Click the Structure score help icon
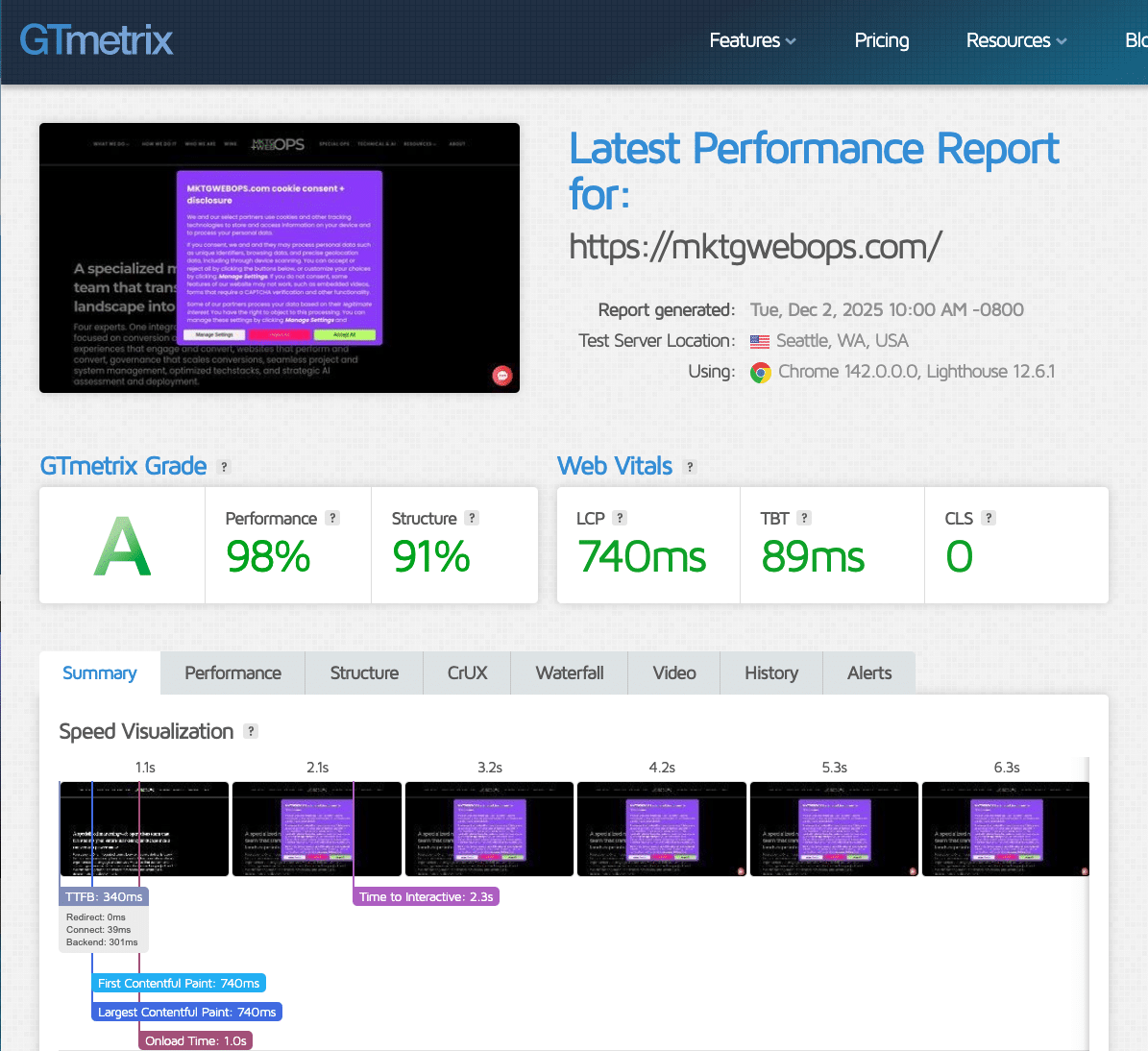 coord(473,518)
